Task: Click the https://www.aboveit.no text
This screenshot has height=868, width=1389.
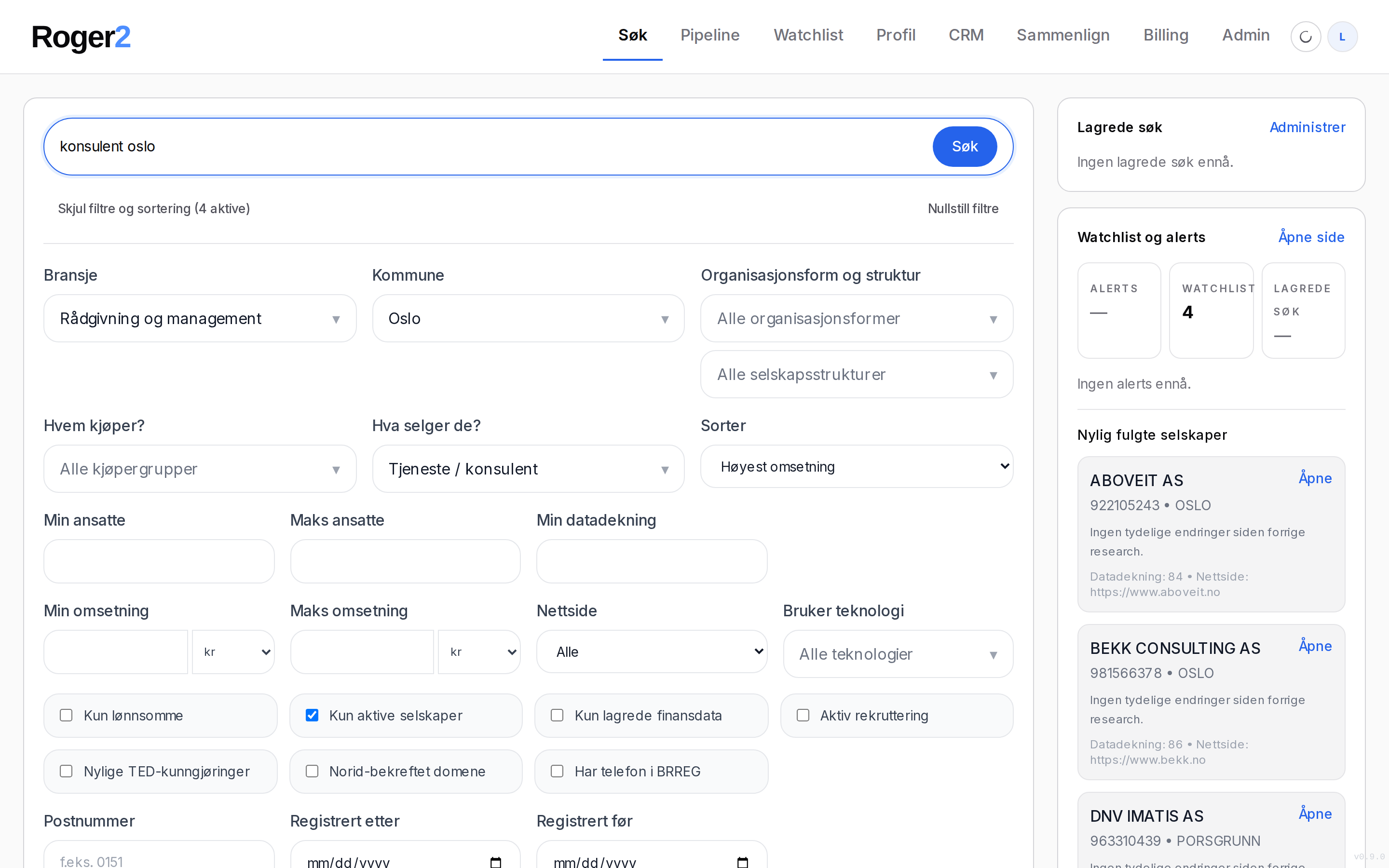Action: coord(1155,592)
